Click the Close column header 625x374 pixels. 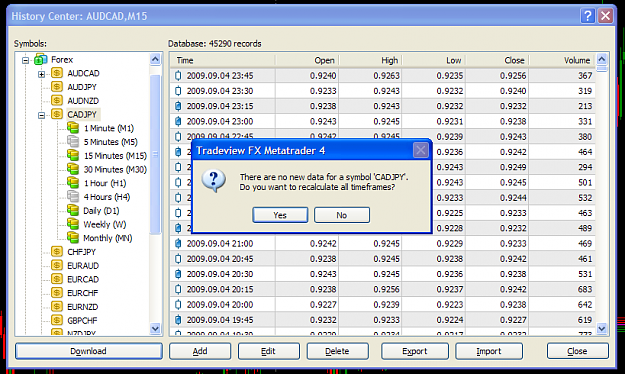pyautogui.click(x=497, y=60)
